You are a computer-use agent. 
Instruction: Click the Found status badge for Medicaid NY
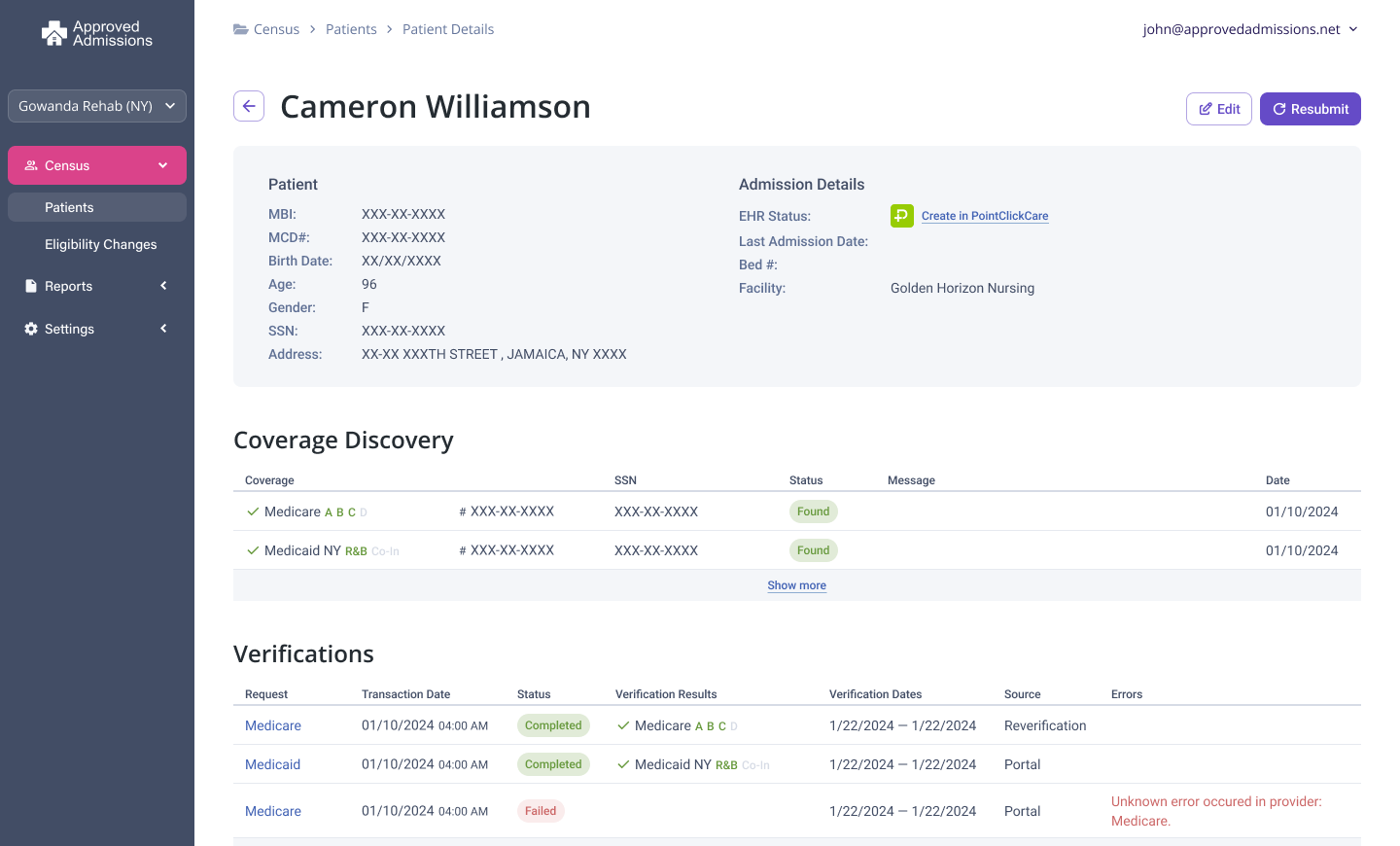(813, 550)
